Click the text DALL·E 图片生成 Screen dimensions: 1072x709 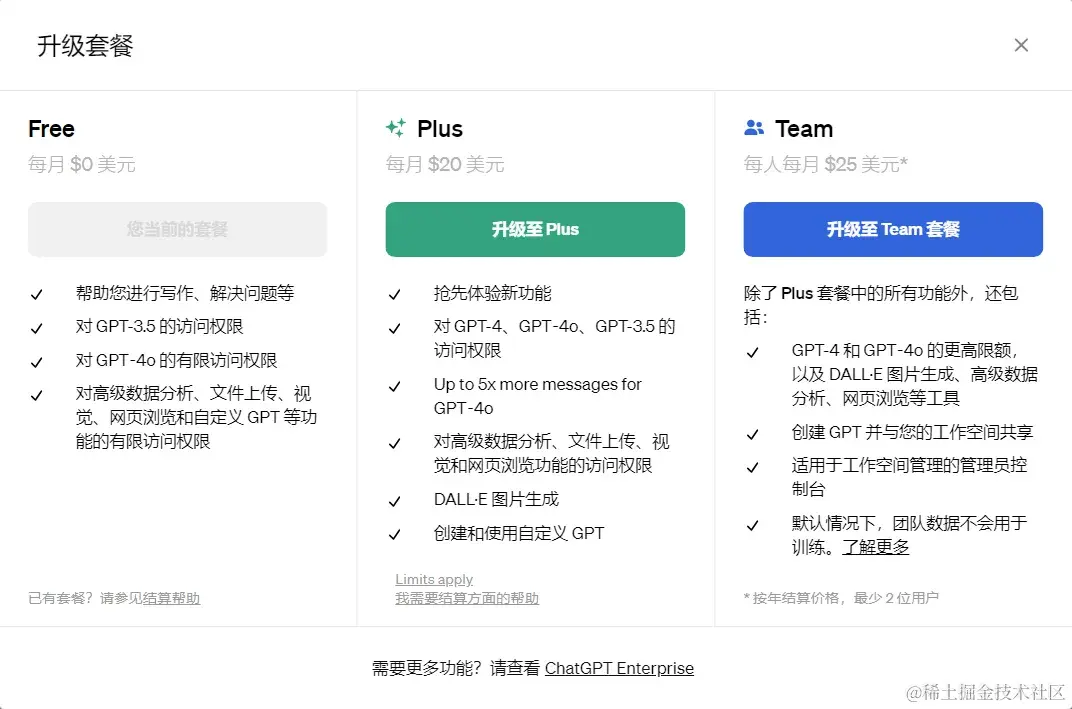496,499
